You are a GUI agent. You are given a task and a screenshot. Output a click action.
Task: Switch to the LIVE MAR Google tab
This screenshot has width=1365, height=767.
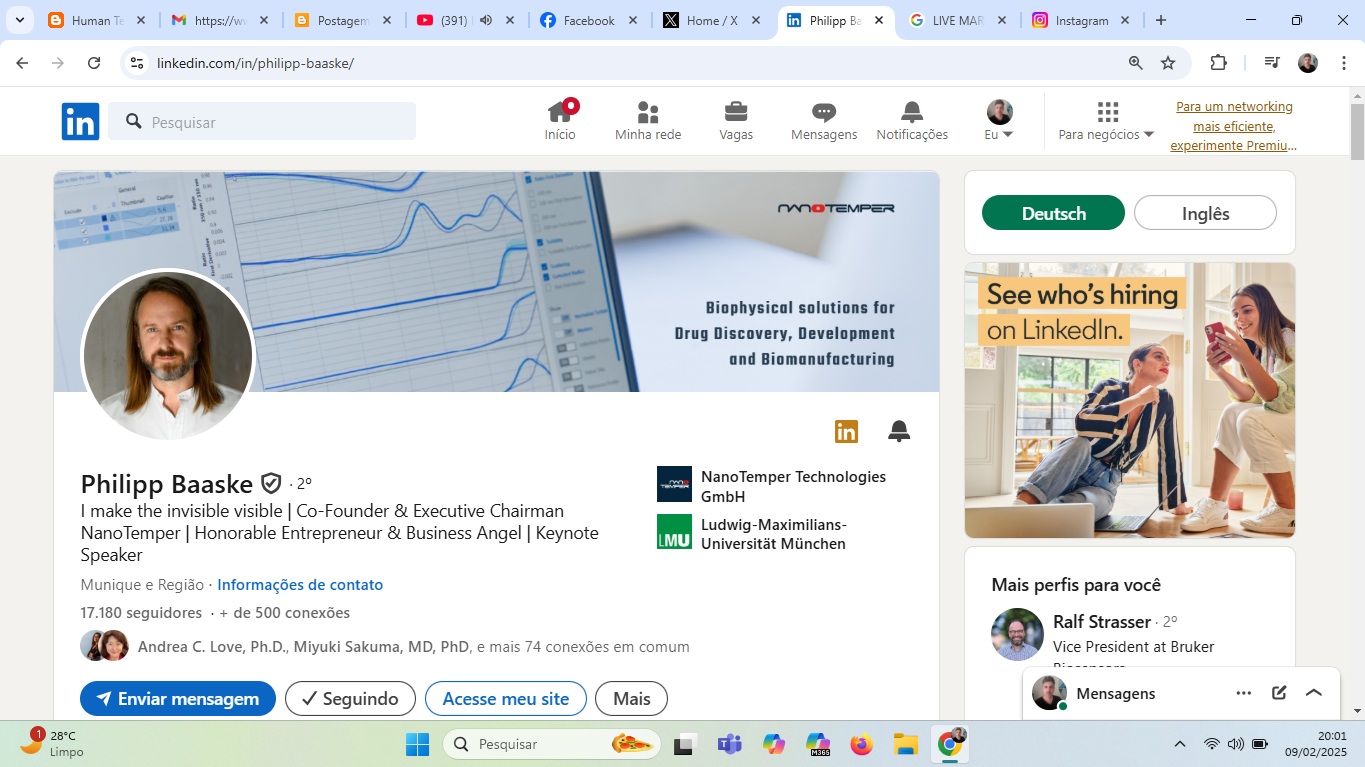959,20
